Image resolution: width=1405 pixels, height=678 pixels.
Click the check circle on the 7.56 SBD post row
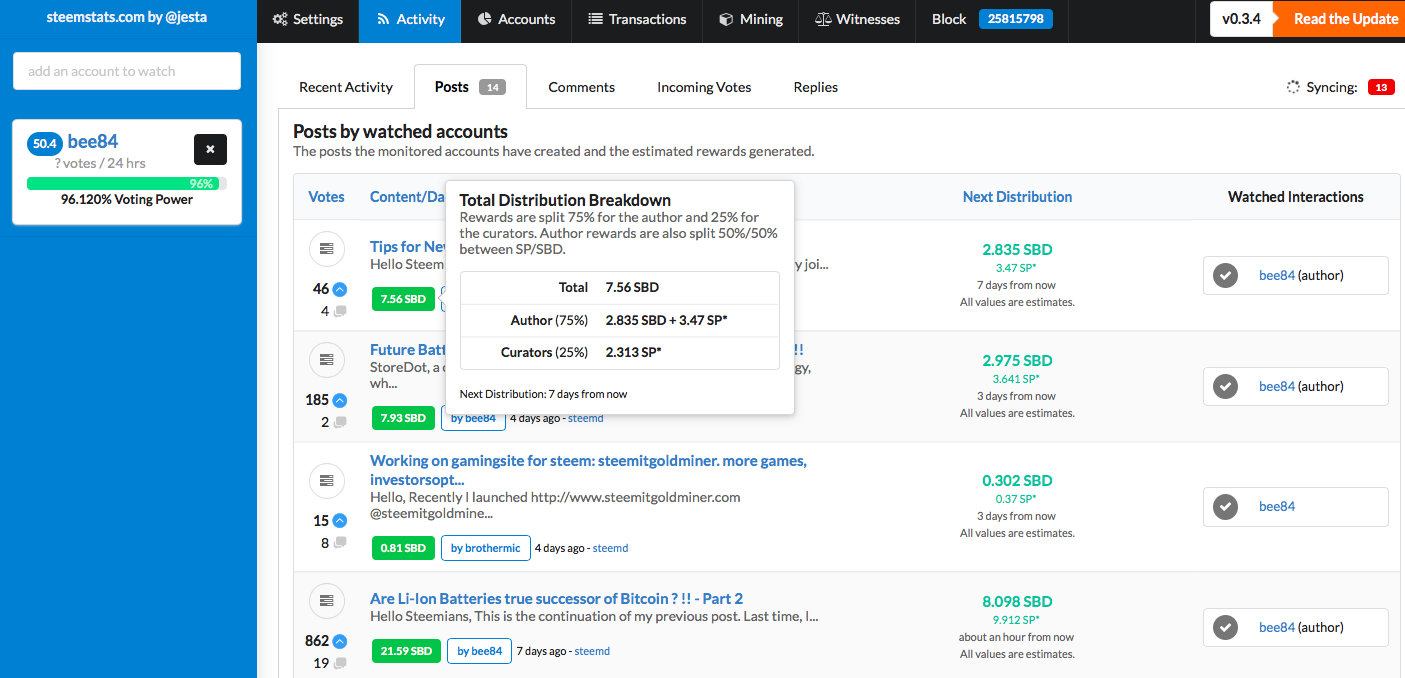click(1225, 276)
